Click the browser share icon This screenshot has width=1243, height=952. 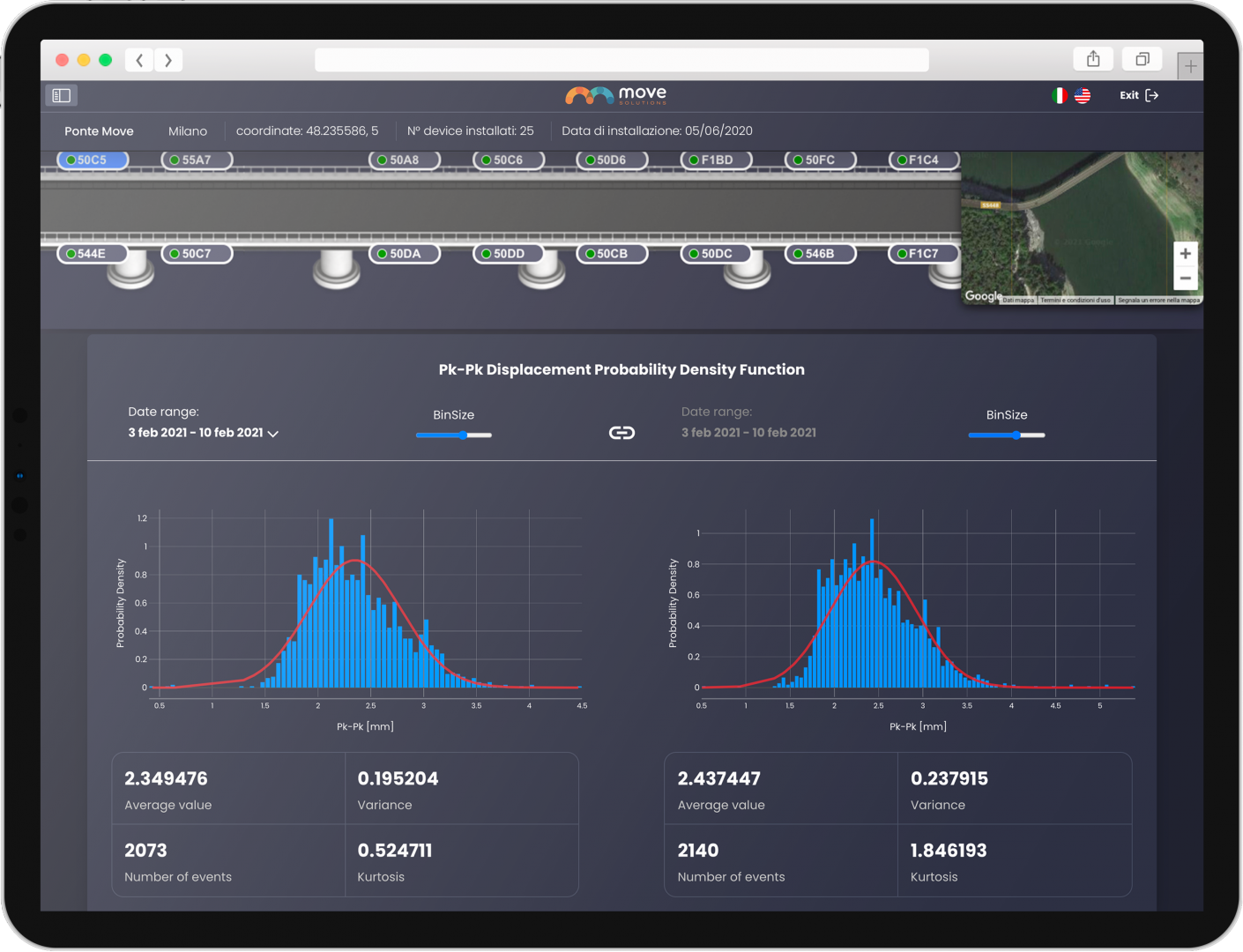[x=1093, y=59]
